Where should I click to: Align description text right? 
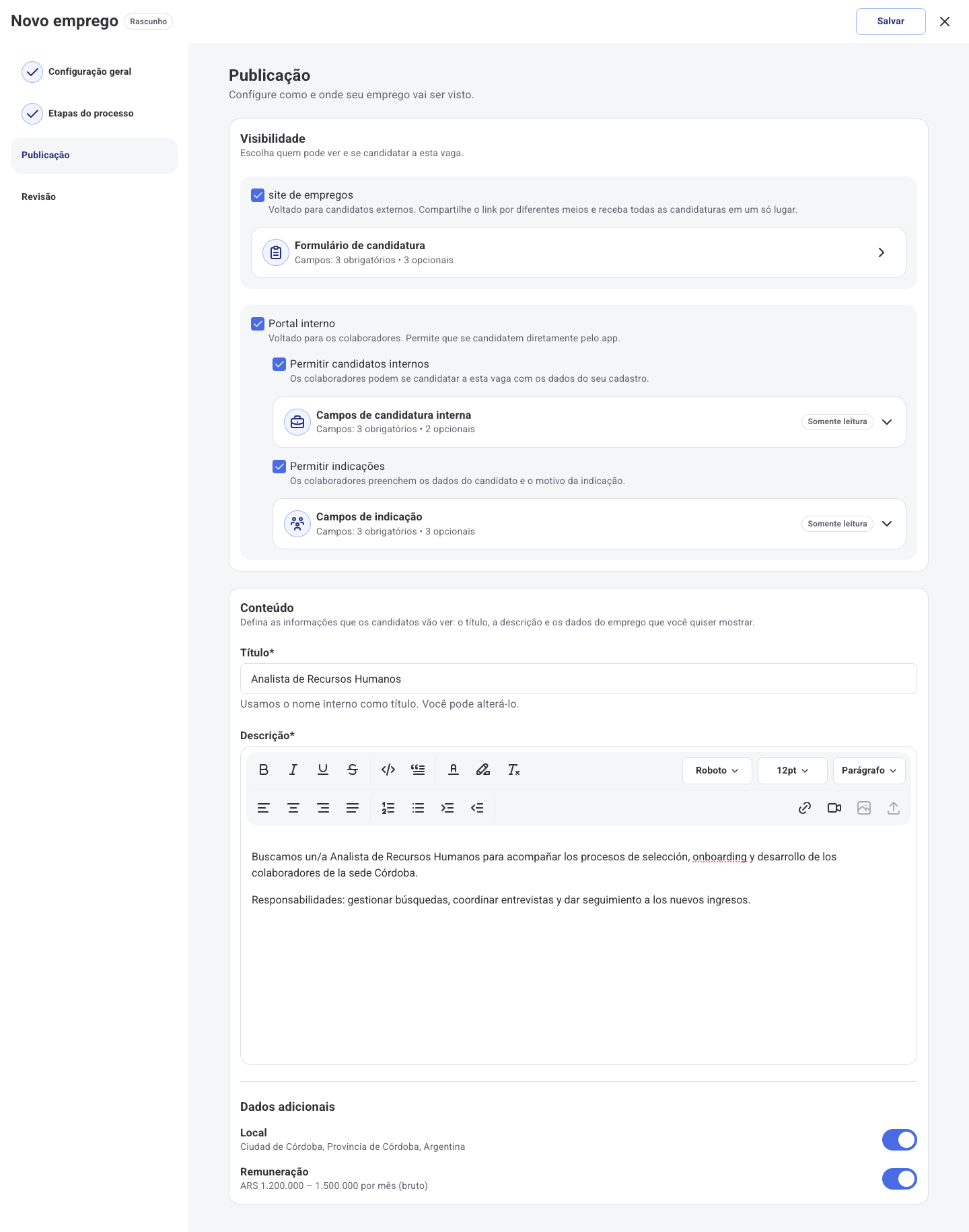click(x=323, y=808)
